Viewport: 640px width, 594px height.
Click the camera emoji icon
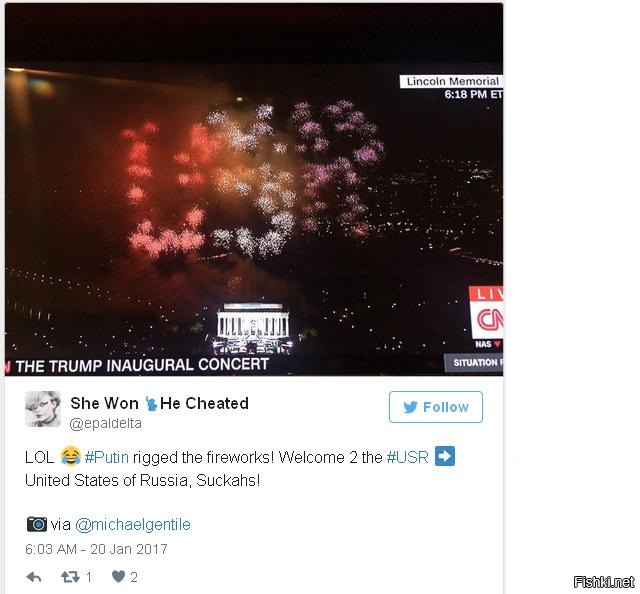(37, 524)
